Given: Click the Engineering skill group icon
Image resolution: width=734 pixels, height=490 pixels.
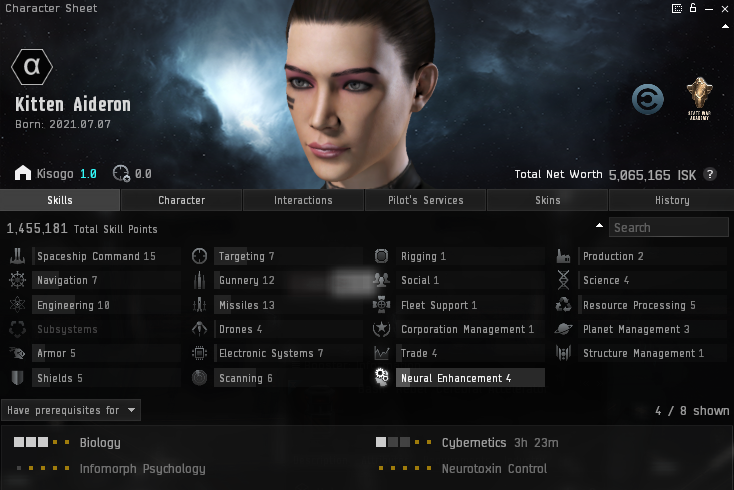Looking at the screenshot, I should point(17,305).
